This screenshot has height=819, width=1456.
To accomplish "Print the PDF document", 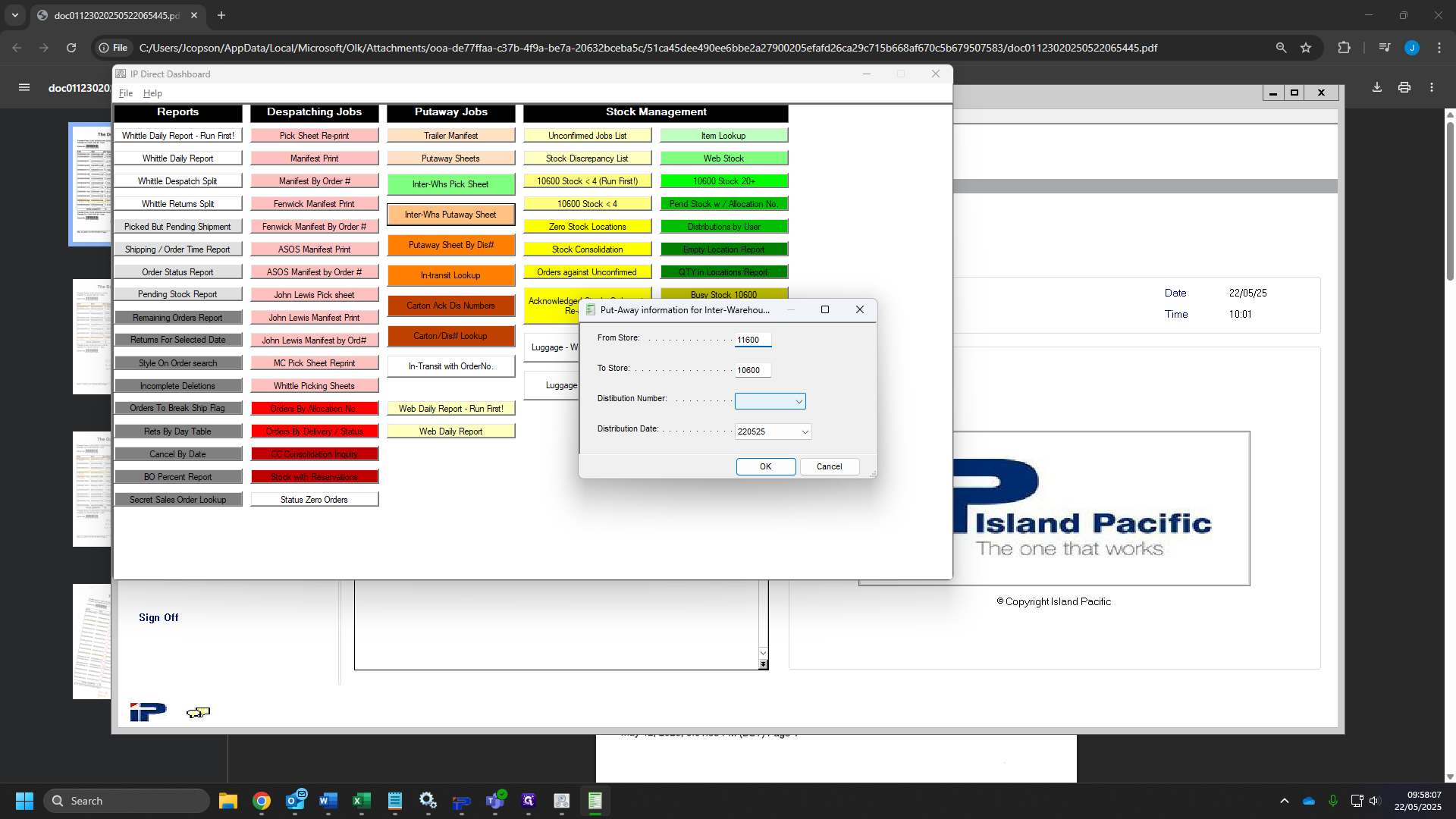I will pyautogui.click(x=1404, y=87).
